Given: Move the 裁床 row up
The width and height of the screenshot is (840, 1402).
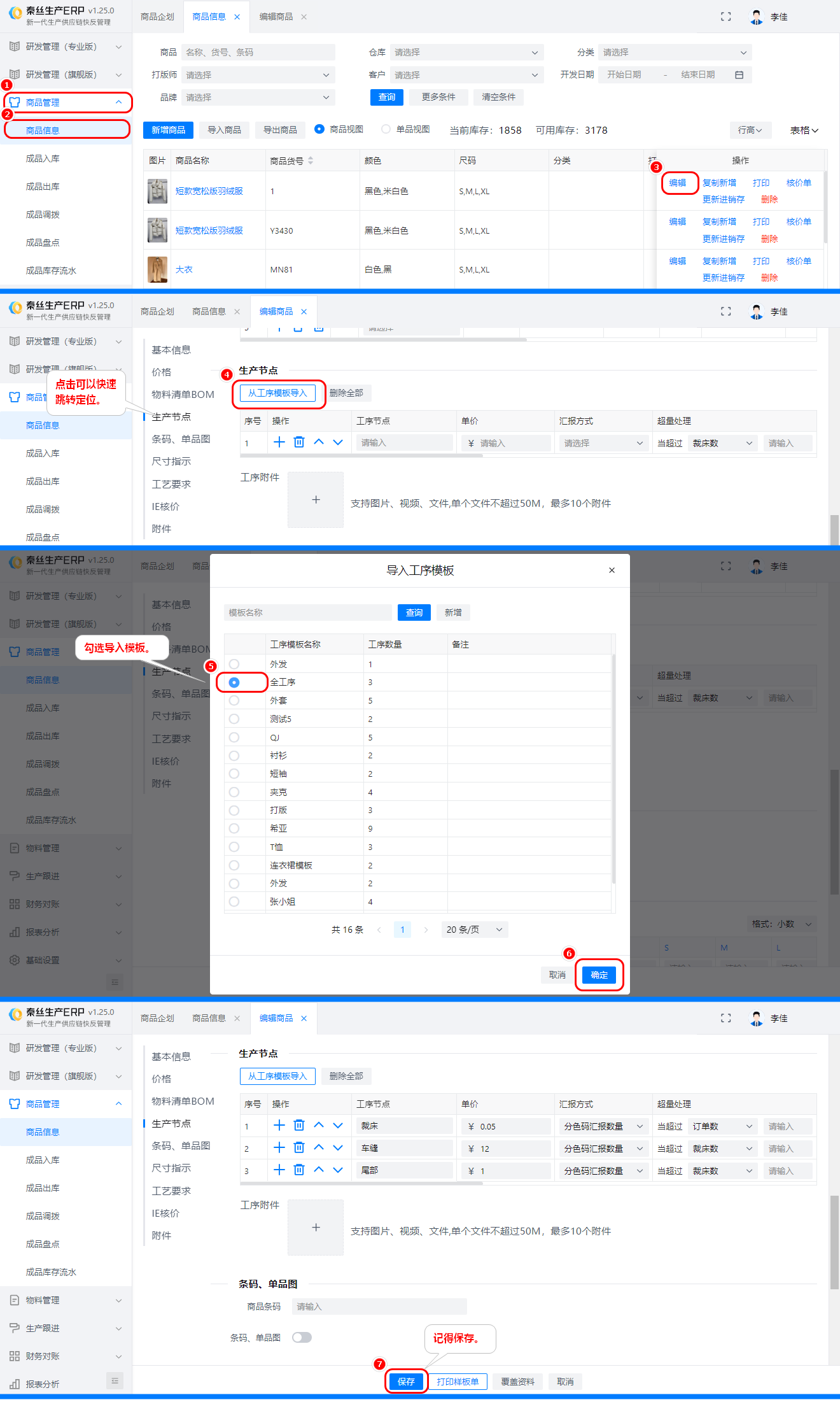Looking at the screenshot, I should (319, 1126).
